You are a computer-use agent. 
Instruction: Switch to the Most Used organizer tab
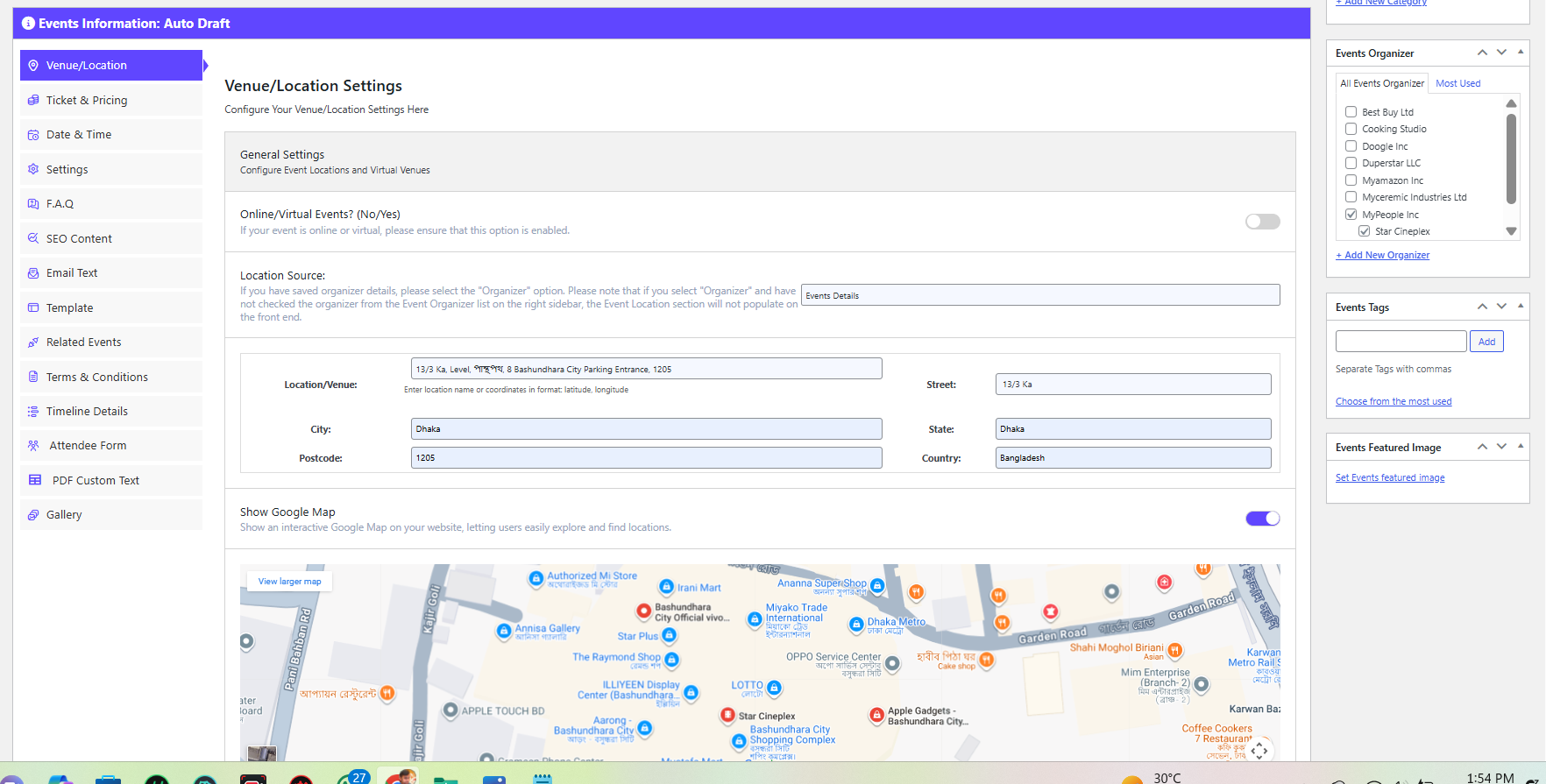point(1457,83)
